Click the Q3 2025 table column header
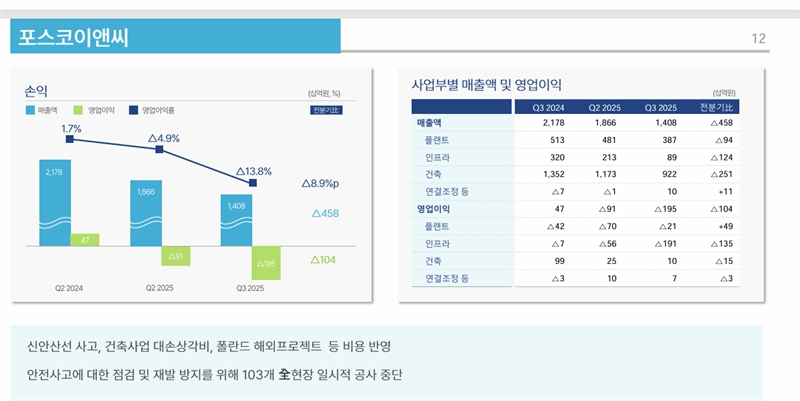 pos(660,107)
